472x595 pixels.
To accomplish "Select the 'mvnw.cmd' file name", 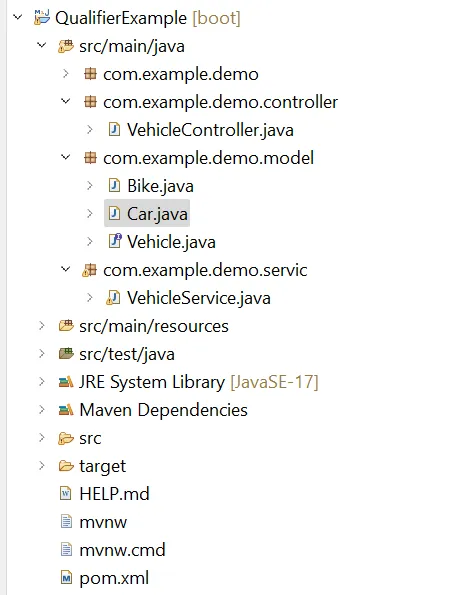I will 123,550.
